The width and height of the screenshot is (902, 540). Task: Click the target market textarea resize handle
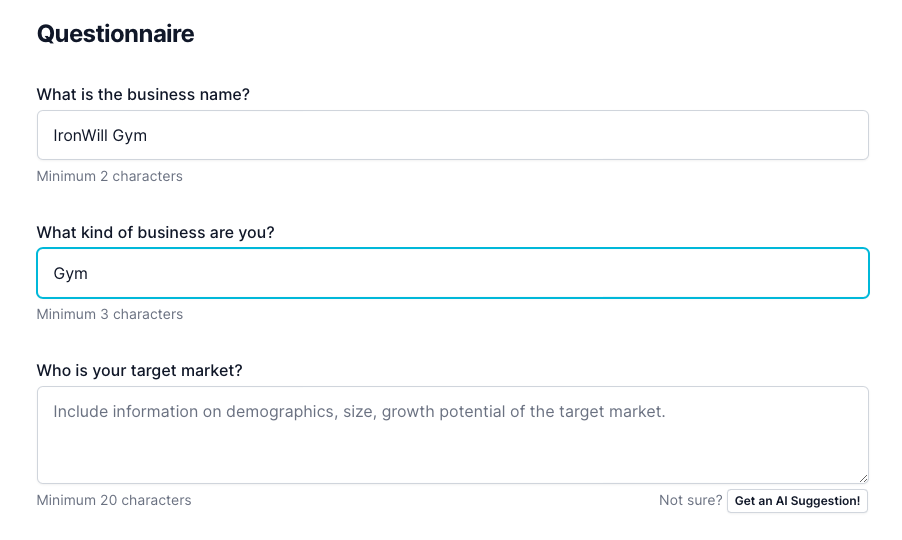point(862,478)
